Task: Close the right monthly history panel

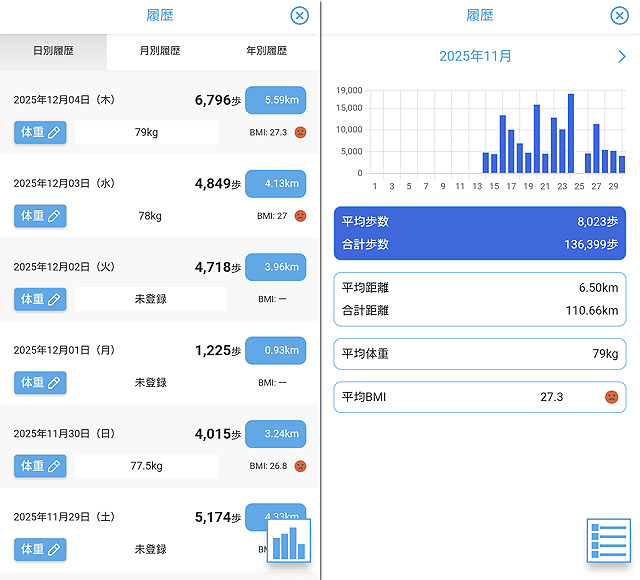Action: point(619,15)
